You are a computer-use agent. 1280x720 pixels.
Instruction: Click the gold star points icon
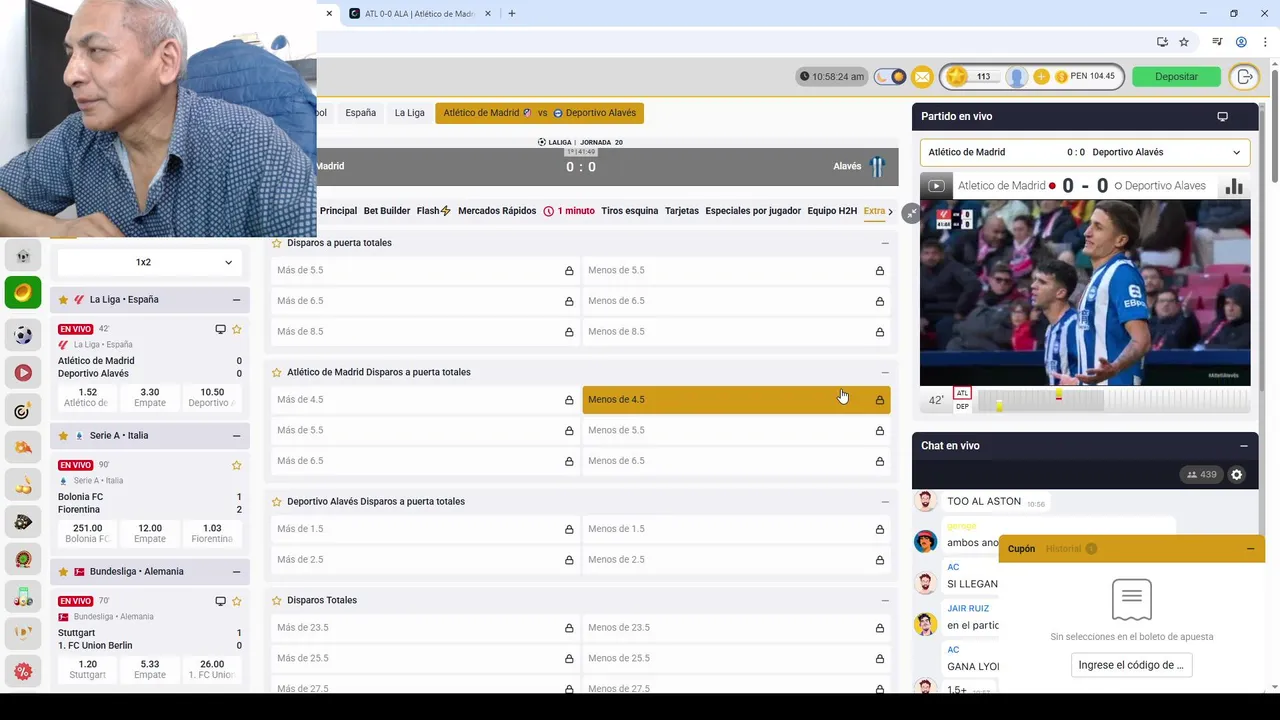[957, 76]
